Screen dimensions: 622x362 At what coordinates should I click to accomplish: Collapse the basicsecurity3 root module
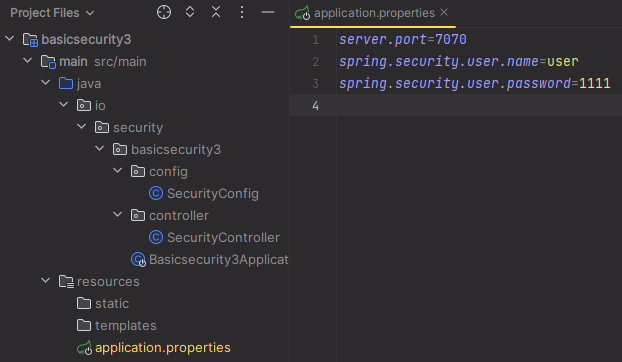pyautogui.click(x=10, y=39)
